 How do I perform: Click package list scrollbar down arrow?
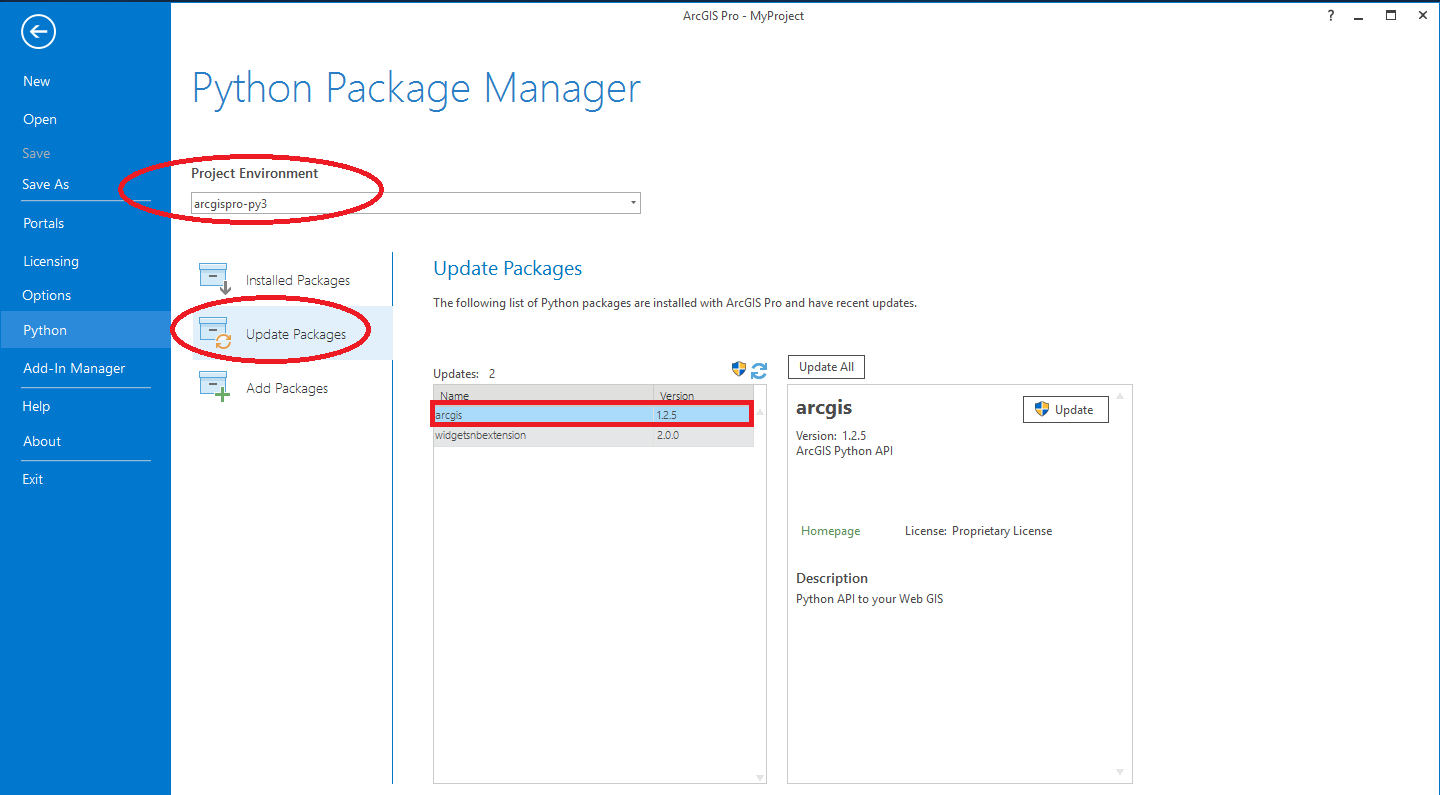point(760,777)
